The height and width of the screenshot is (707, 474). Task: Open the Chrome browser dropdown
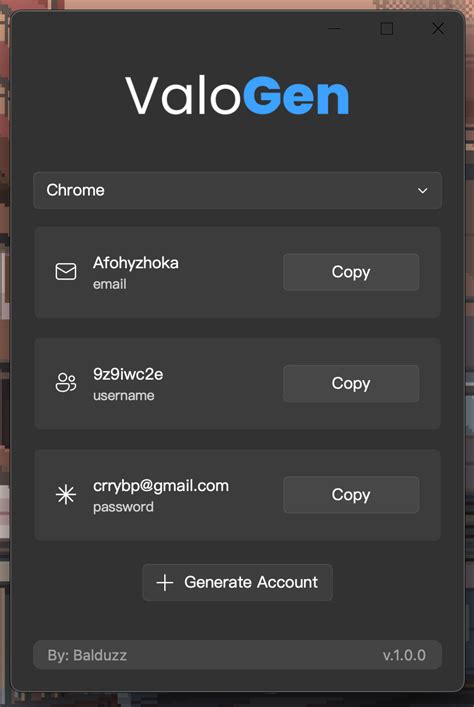[237, 190]
